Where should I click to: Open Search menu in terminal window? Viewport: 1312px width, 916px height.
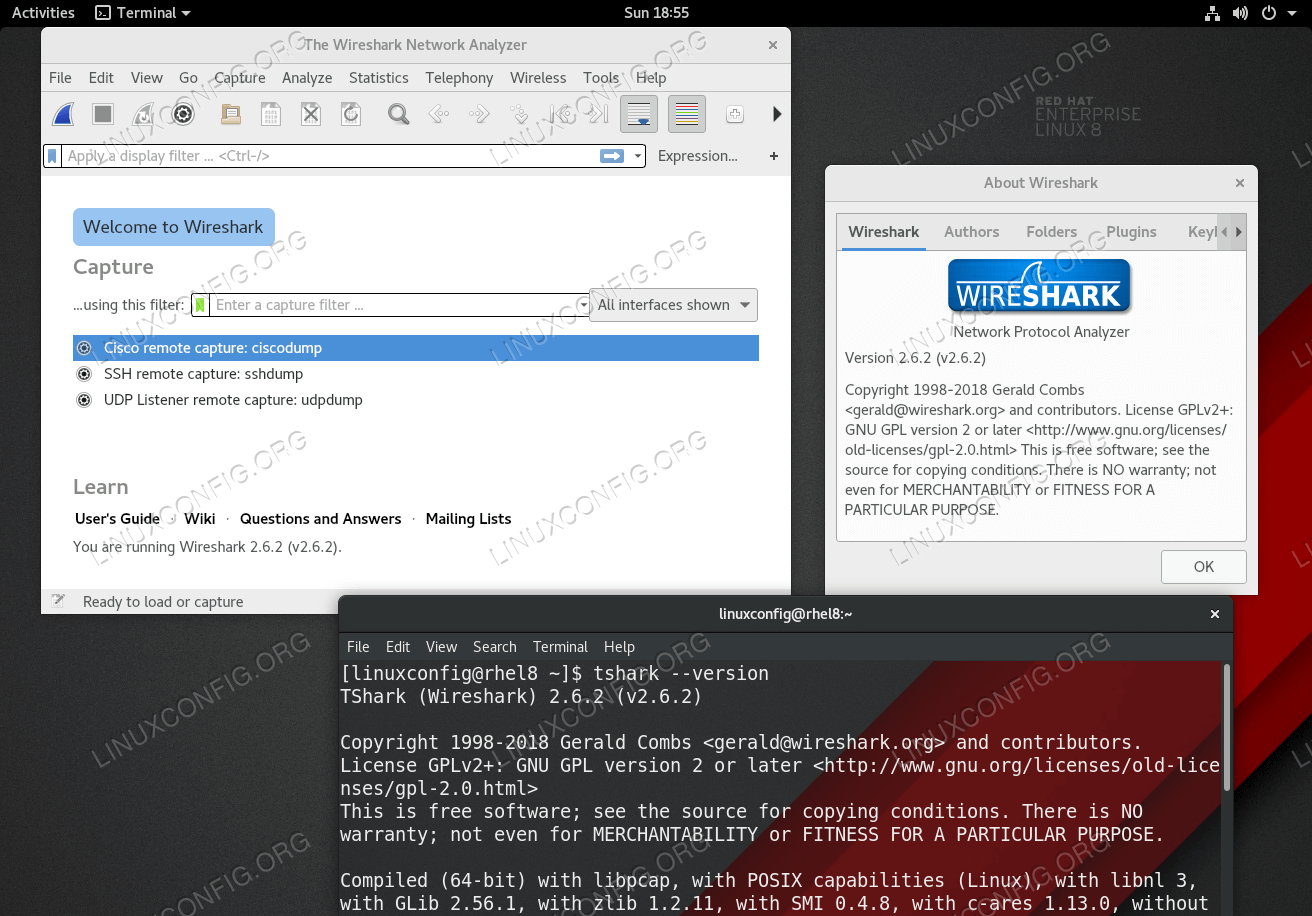coord(494,647)
